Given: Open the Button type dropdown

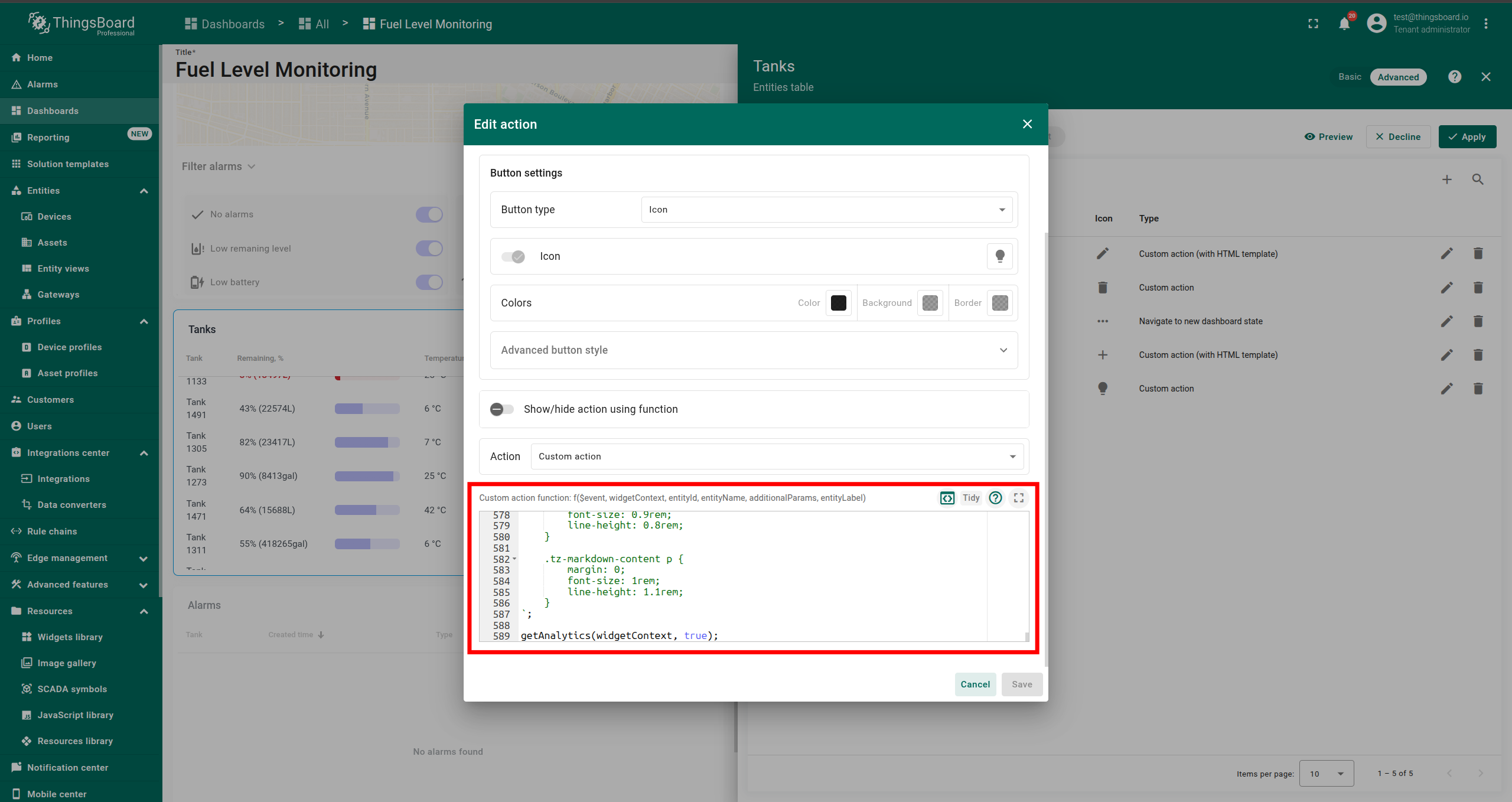Looking at the screenshot, I should [x=826, y=210].
